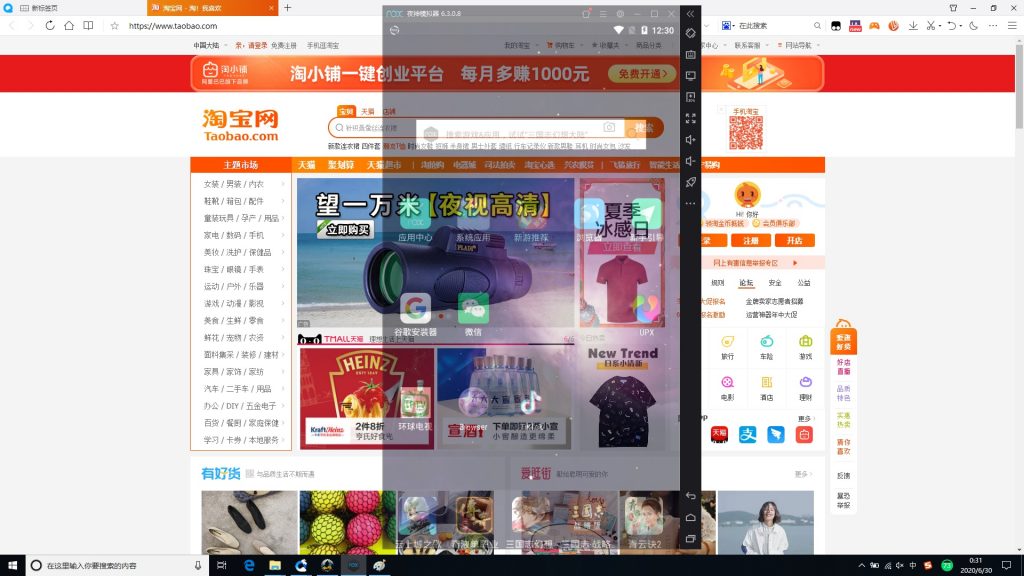Image resolution: width=1024 pixels, height=576 pixels.
Task: Click the Windows Start button
Action: pos(12,565)
